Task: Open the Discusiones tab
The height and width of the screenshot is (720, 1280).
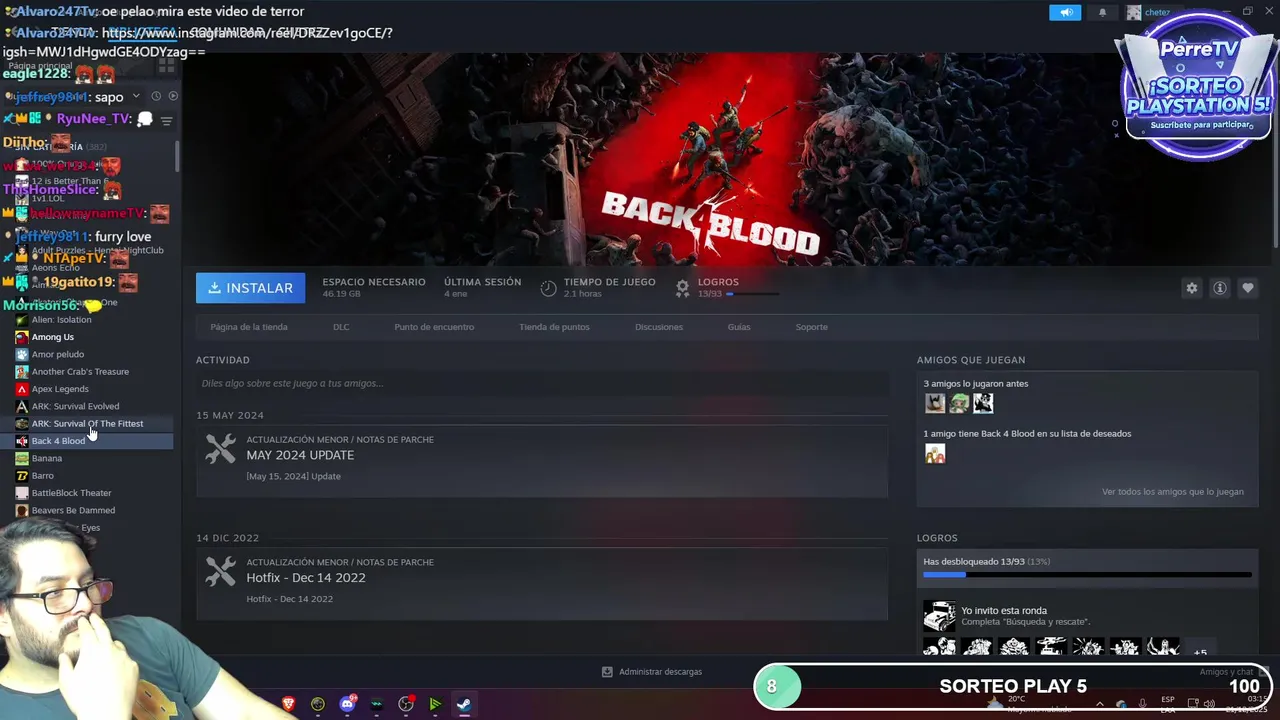Action: coord(659,327)
